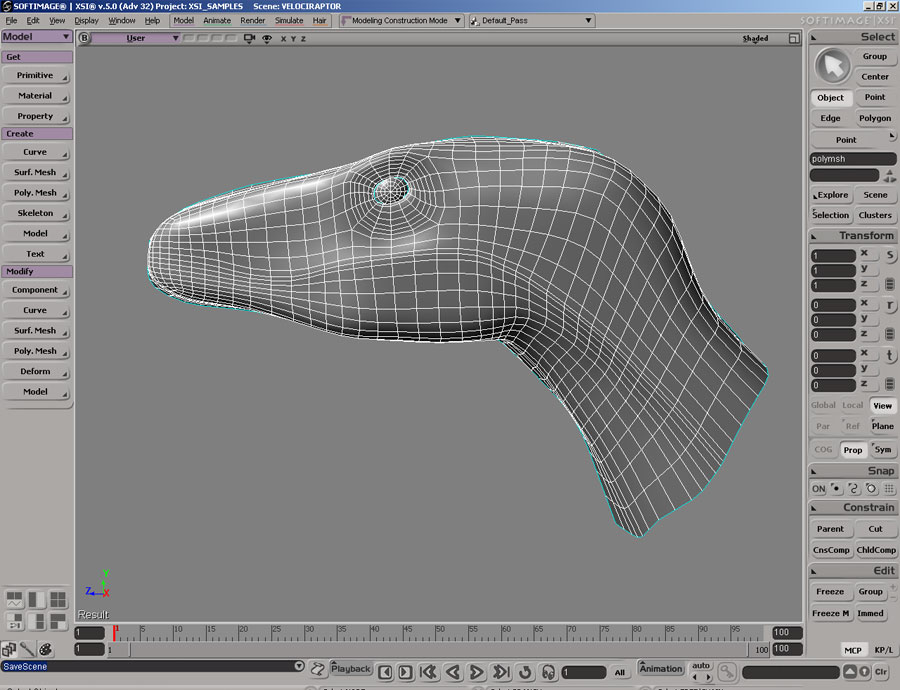Click the scaling options lines icon
The image size is (900, 690).
pos(890,284)
